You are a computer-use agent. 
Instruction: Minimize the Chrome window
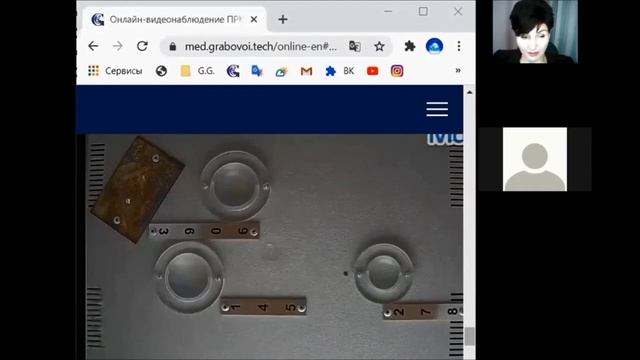click(x=388, y=12)
